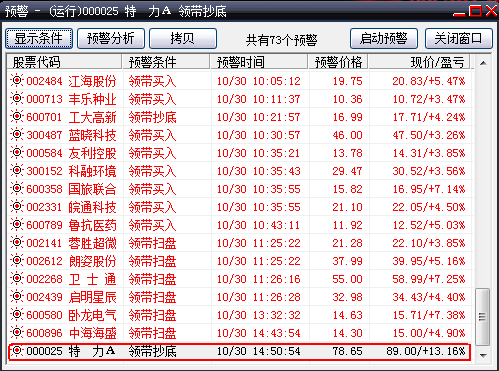Select stock 300487 蓝晓科技

71,135
